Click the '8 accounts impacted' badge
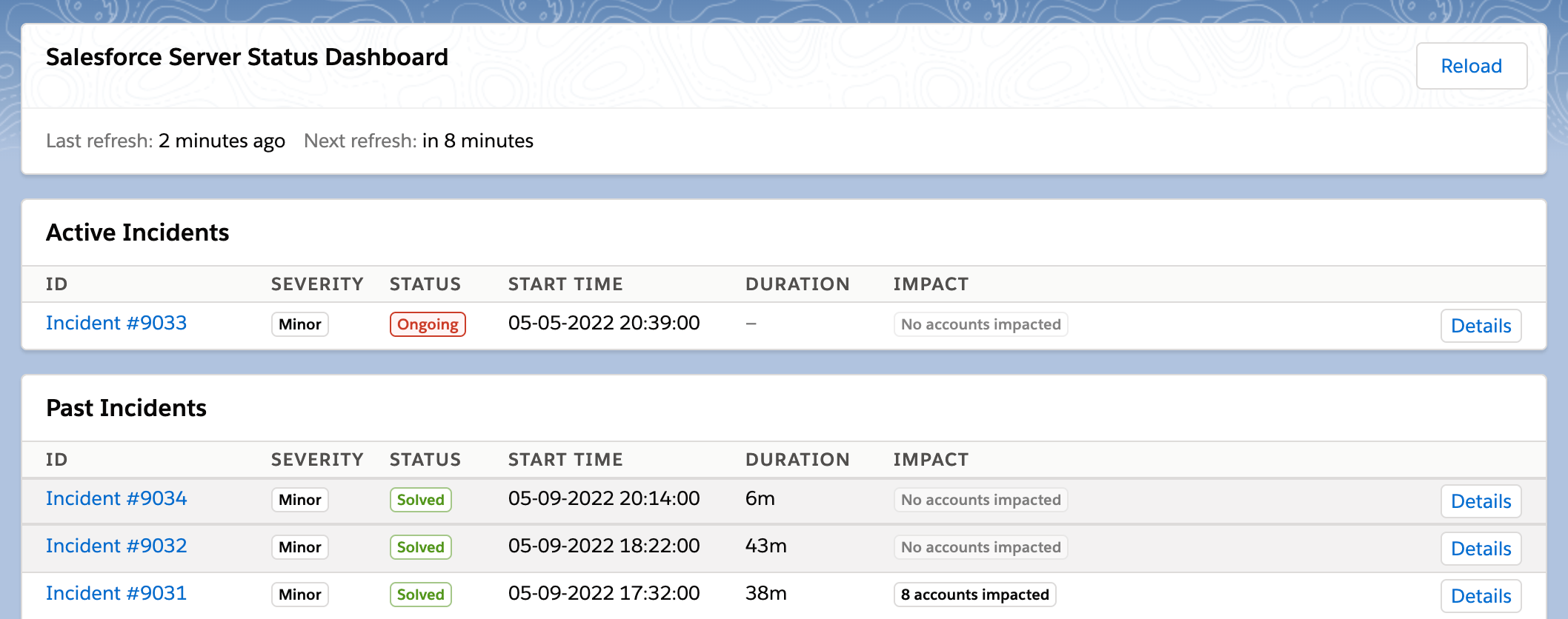The height and width of the screenshot is (619, 1568). 975,595
